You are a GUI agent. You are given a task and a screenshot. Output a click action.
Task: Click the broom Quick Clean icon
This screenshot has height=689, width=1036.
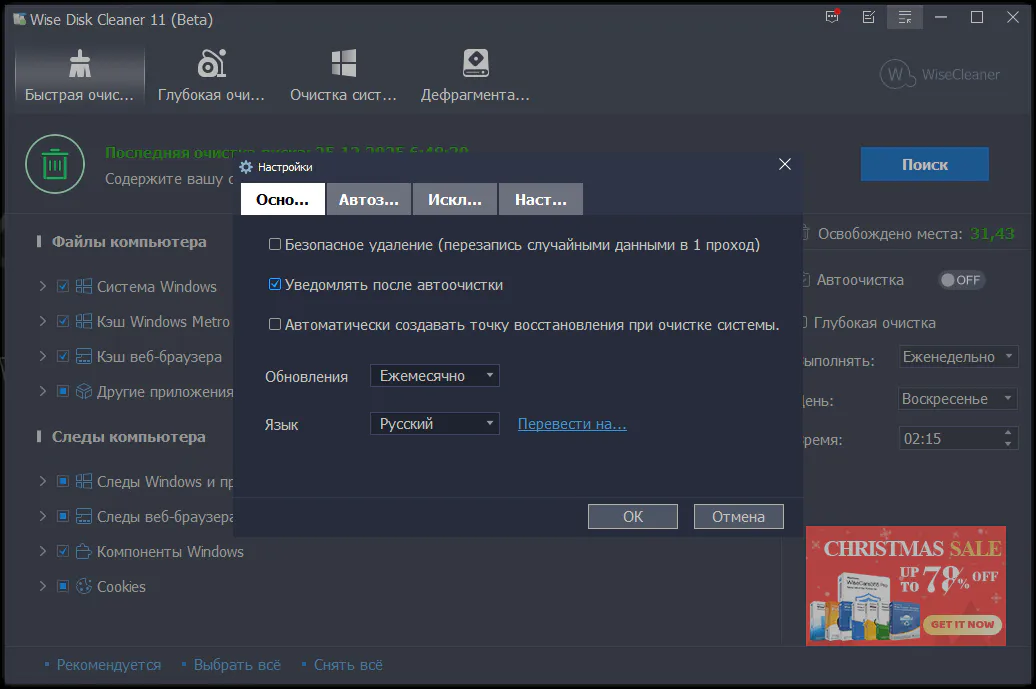tap(79, 65)
